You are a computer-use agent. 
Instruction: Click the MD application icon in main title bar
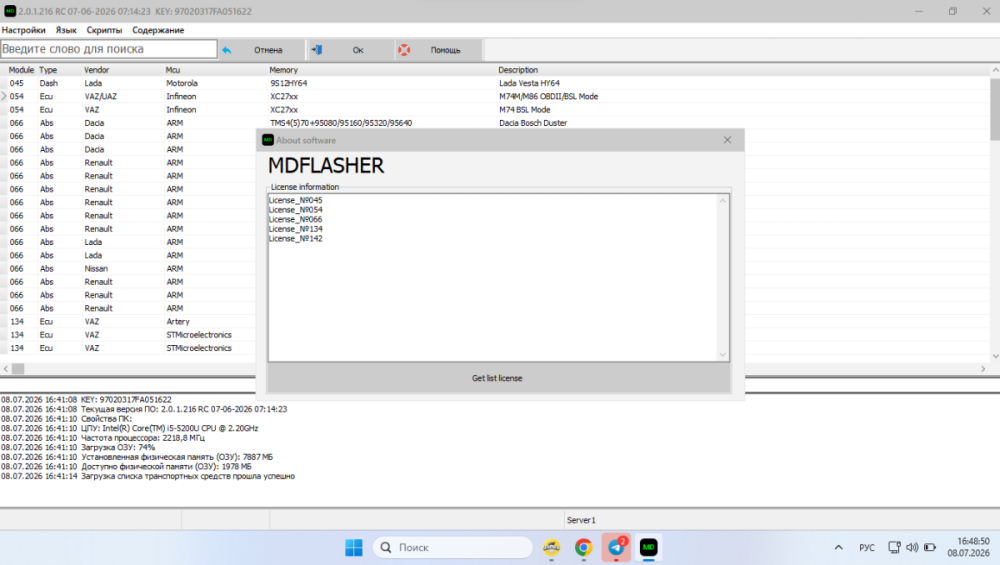10,11
